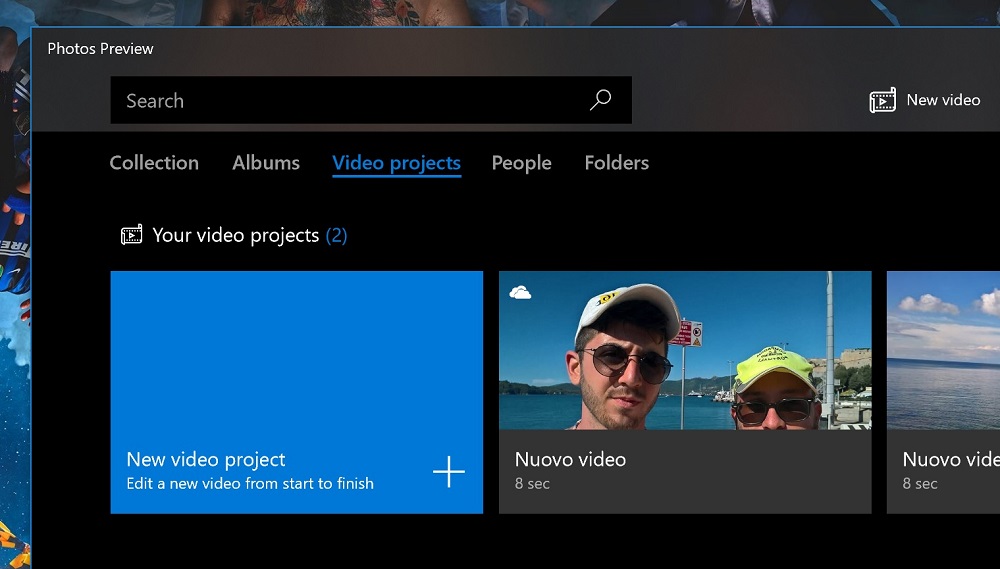The height and width of the screenshot is (569, 1000).
Task: Focus the Search input field
Action: (x=371, y=100)
